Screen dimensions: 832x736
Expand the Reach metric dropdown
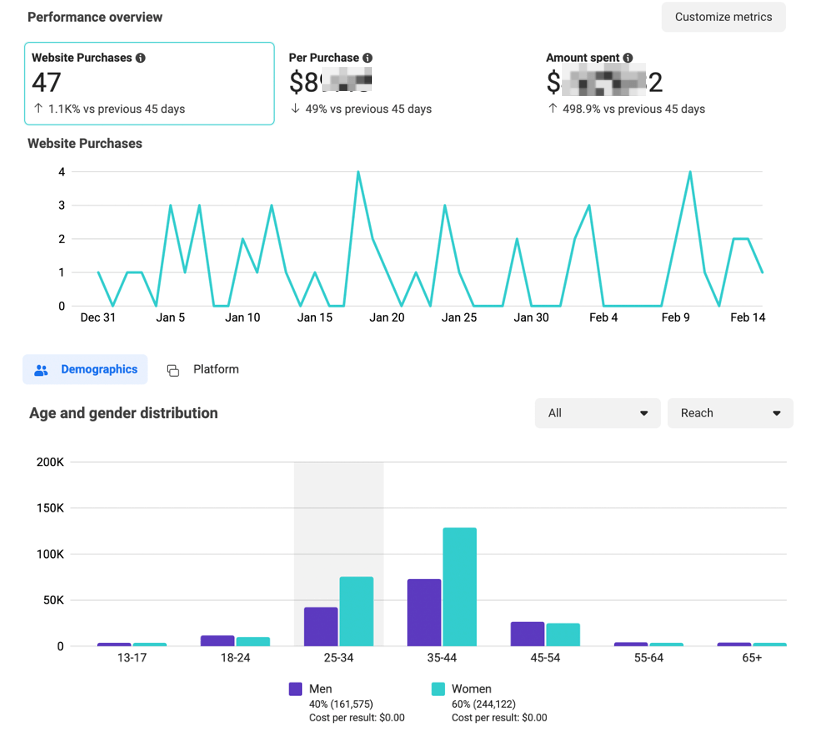coord(729,413)
